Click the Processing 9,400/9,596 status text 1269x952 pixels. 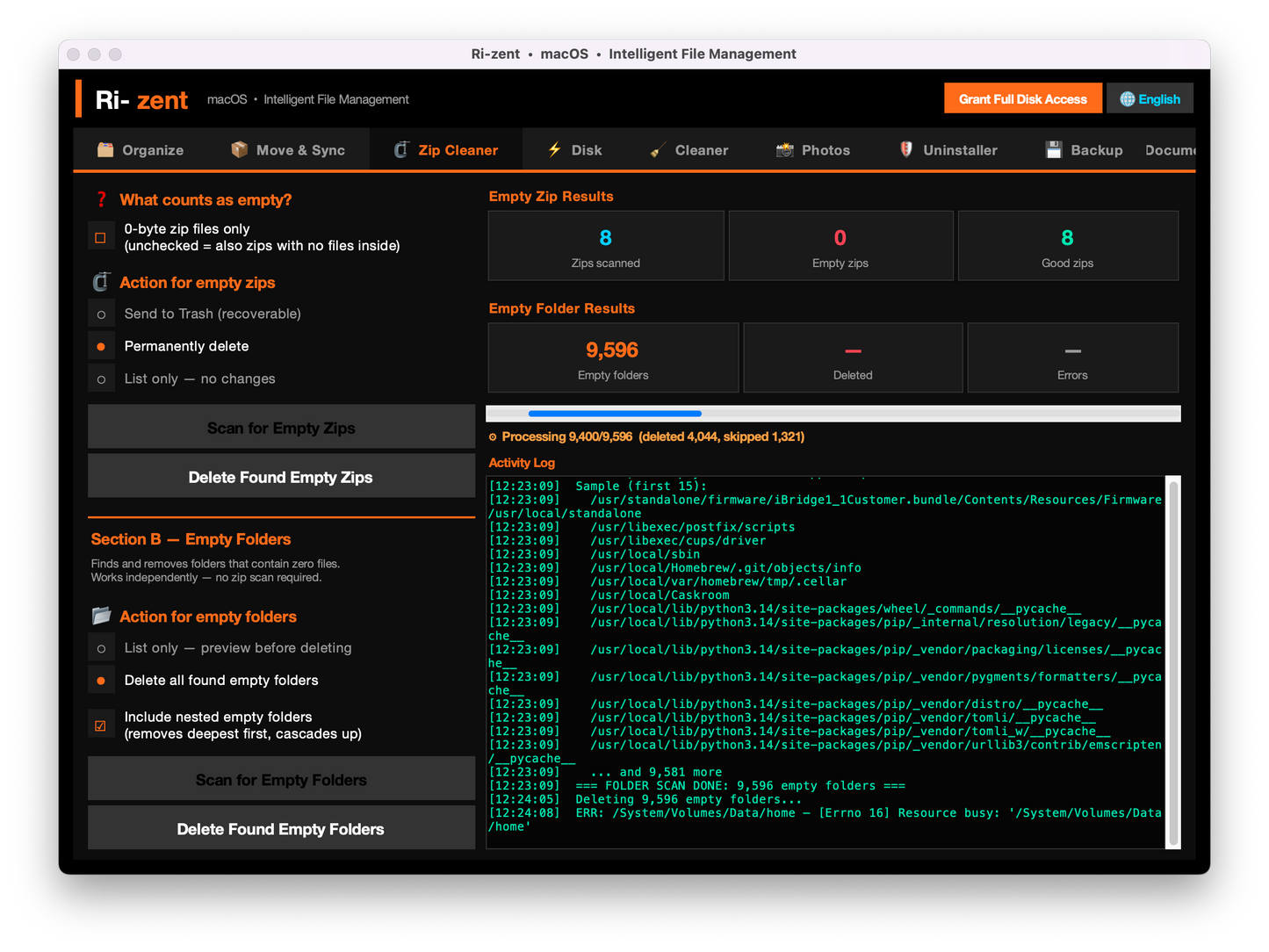click(653, 436)
